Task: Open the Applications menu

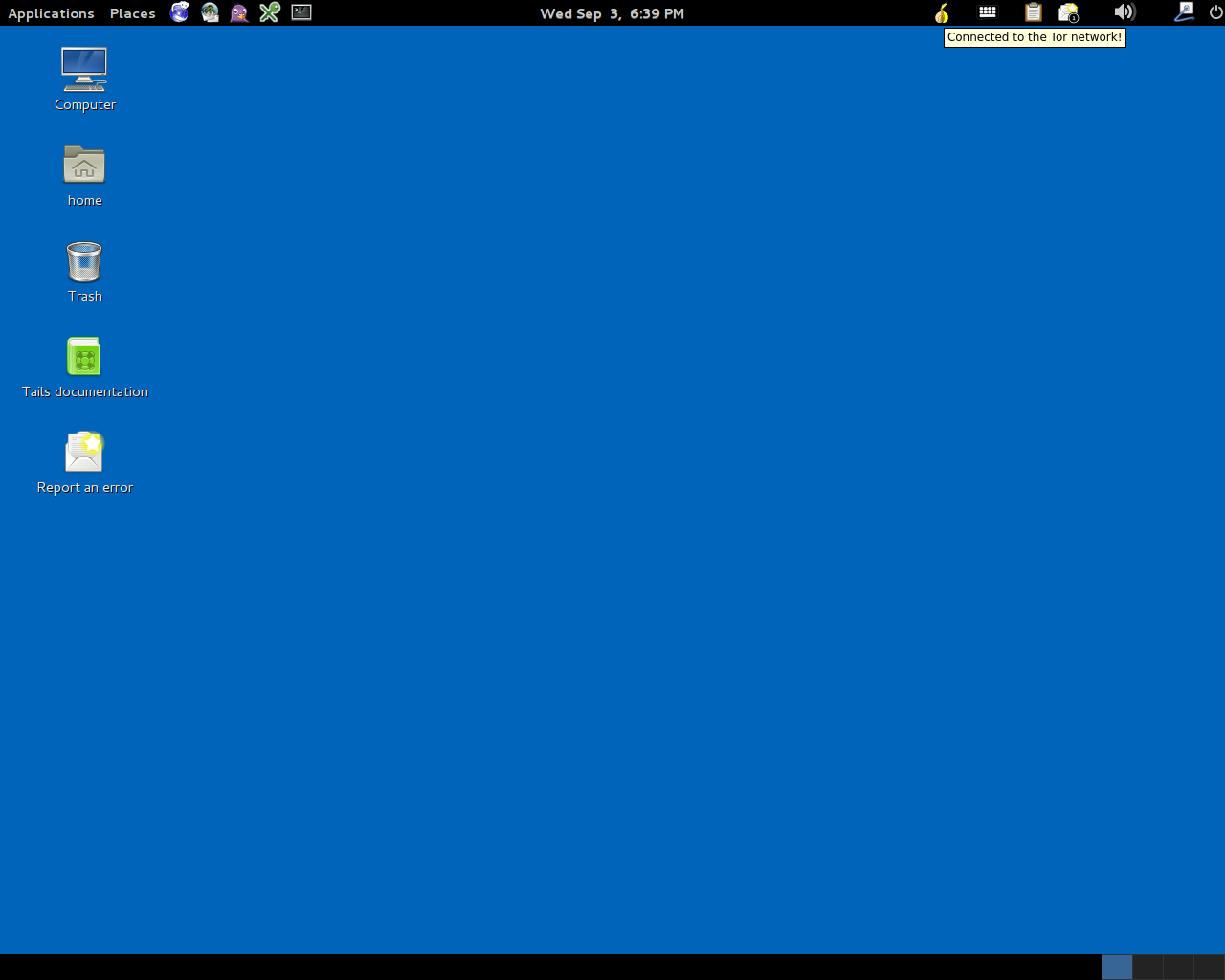Action: 51,13
